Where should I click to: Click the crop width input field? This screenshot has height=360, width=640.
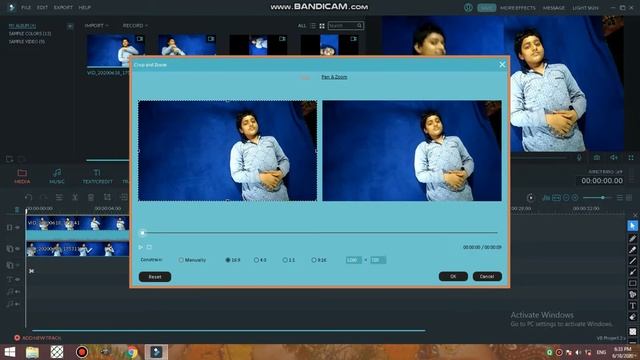(353, 260)
